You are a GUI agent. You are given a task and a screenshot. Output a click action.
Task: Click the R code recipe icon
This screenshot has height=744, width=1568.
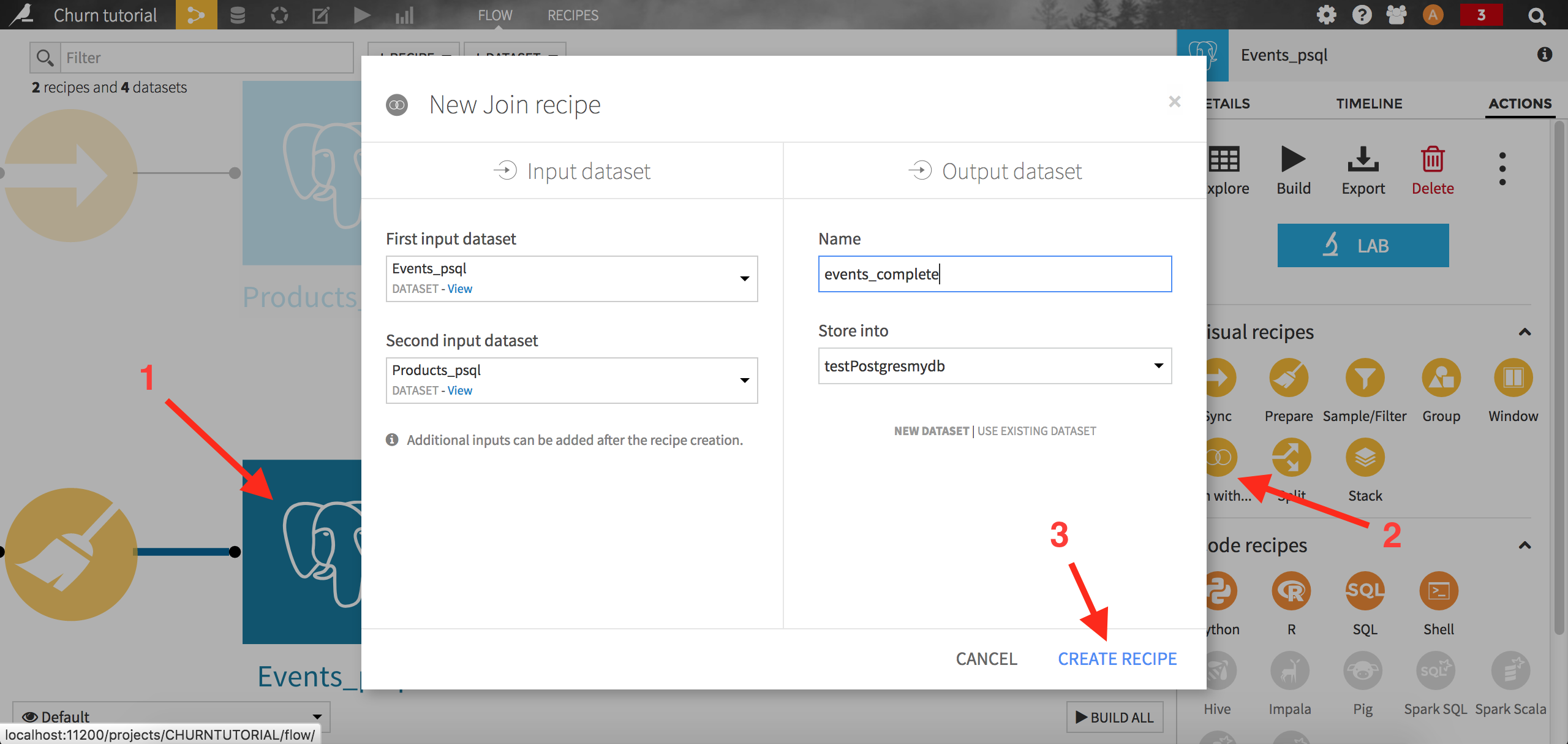tap(1291, 591)
